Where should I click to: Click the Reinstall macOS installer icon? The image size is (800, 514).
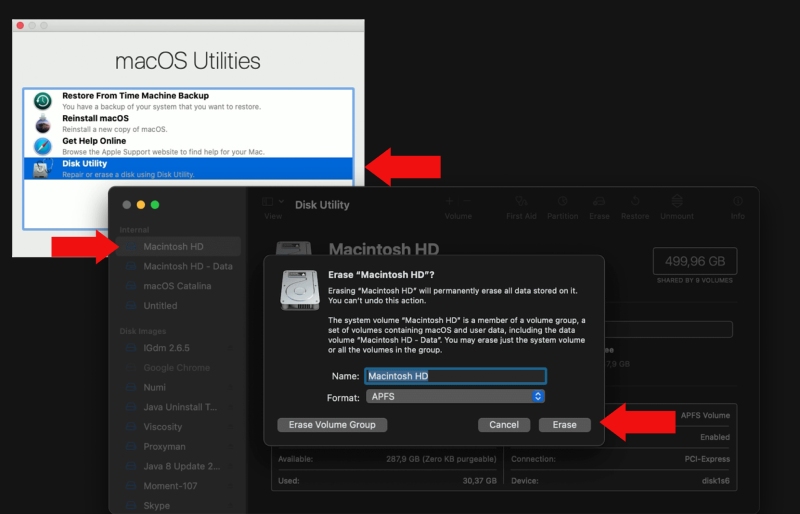click(x=43, y=124)
